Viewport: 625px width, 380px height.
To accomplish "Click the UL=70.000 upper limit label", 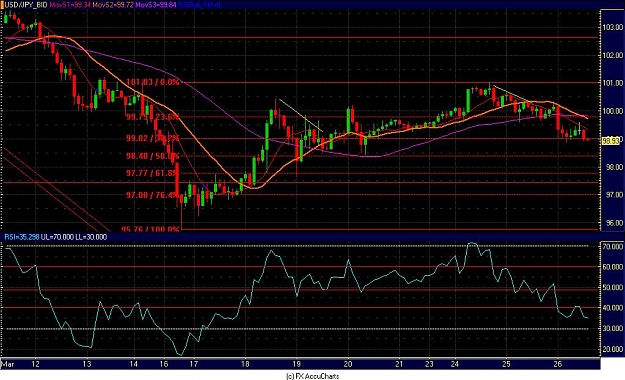I will [x=57, y=237].
